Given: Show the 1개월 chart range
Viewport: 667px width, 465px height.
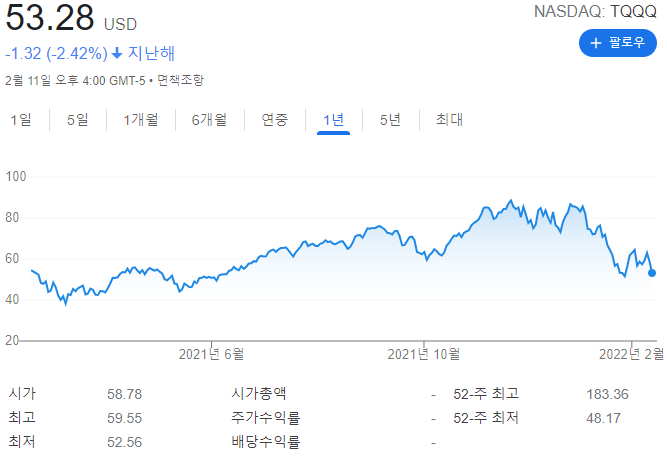Looking at the screenshot, I should tap(140, 120).
